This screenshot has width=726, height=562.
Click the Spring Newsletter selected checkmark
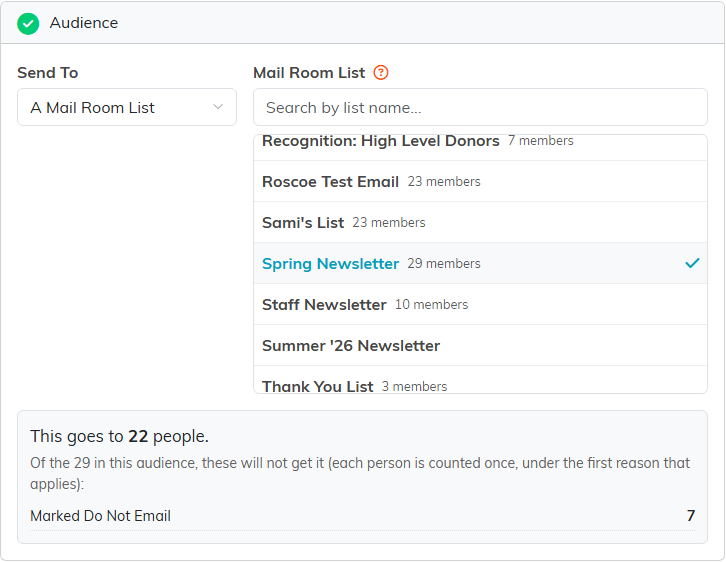pyautogui.click(x=692, y=263)
